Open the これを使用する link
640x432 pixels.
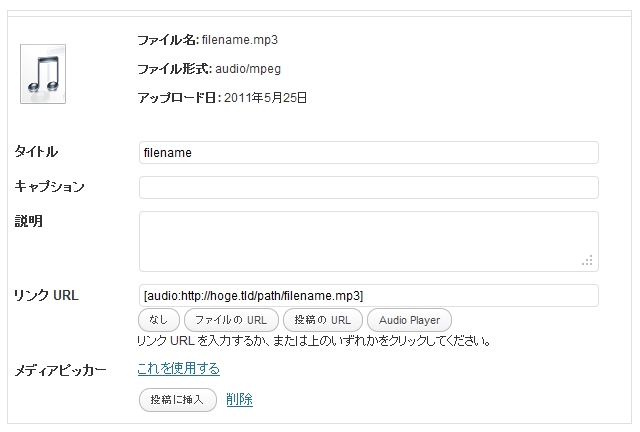[178, 369]
